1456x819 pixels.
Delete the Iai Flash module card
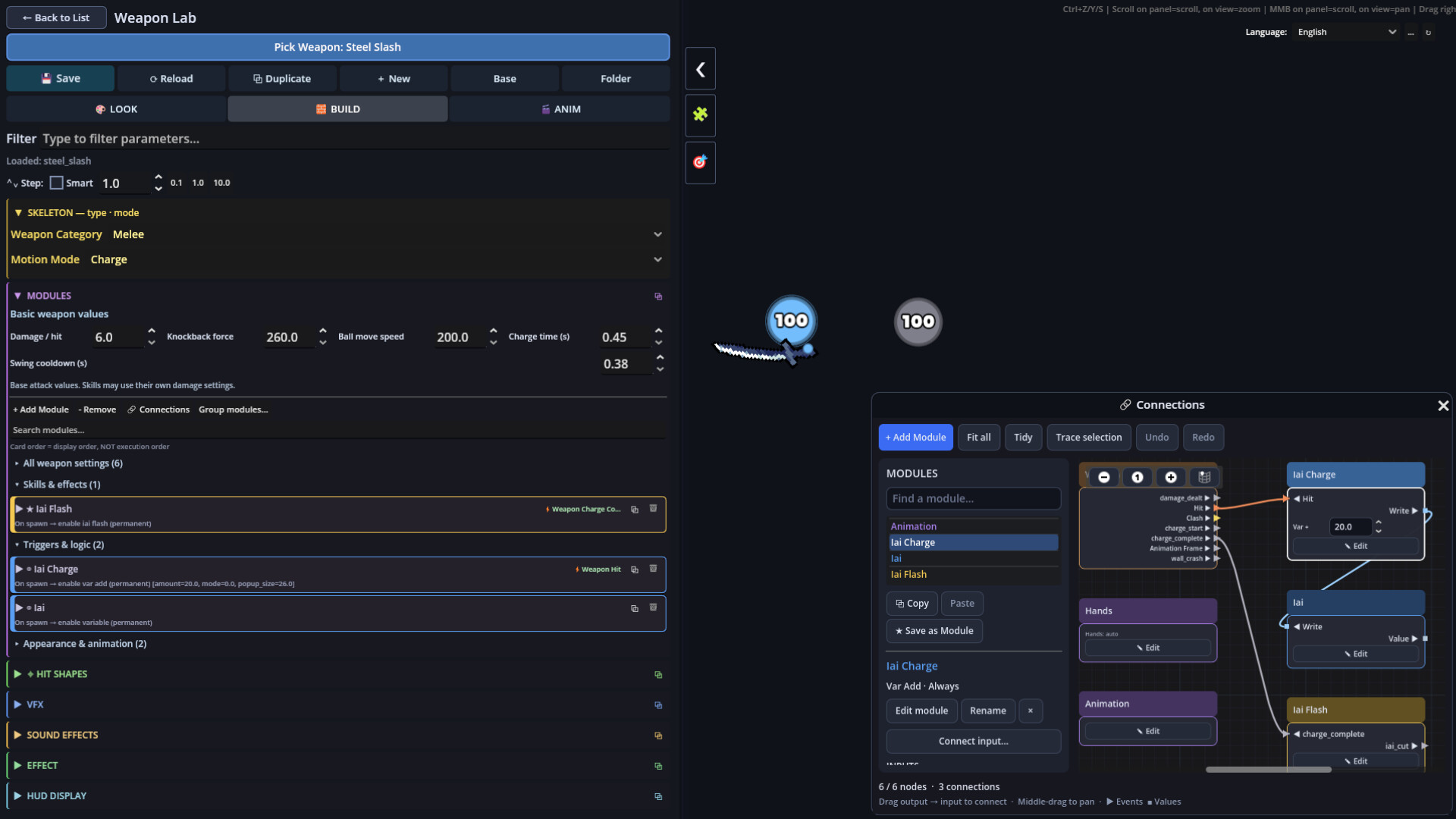pyautogui.click(x=653, y=508)
